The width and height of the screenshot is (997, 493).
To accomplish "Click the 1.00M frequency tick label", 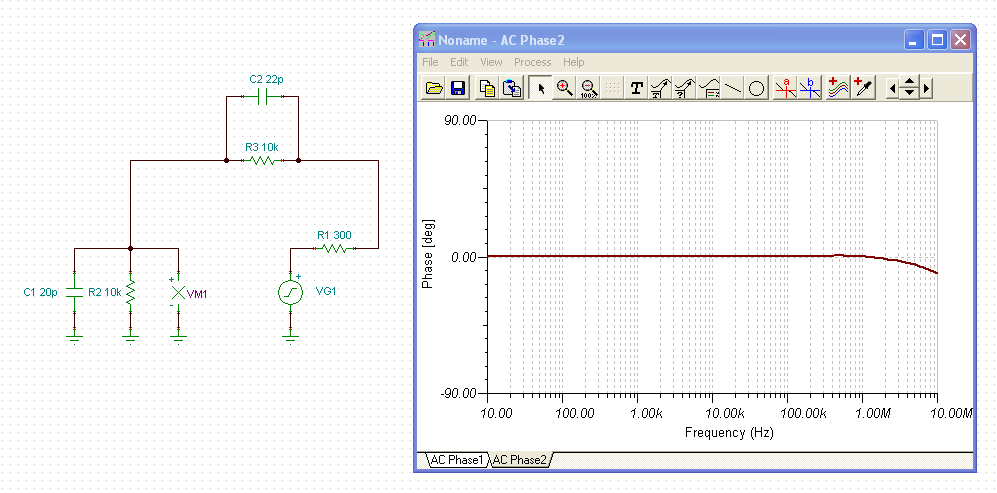I will [872, 413].
